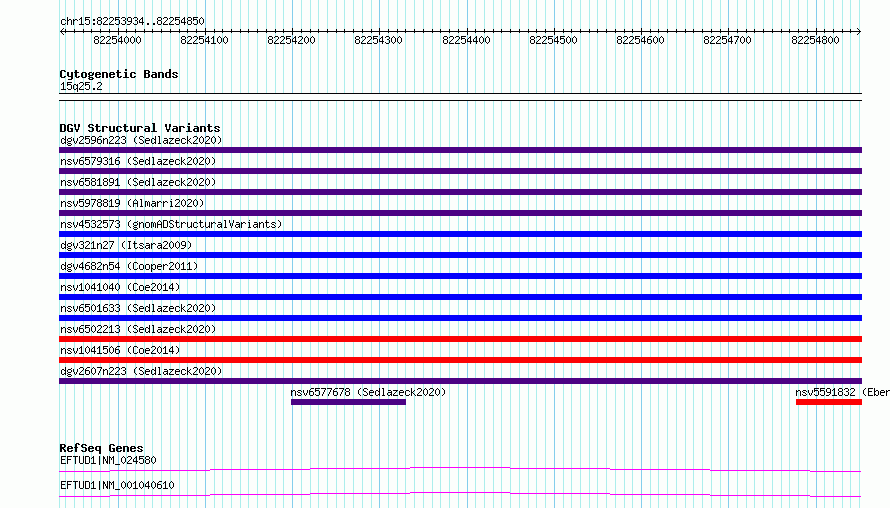Click the Cytogenetic Bands track title
The width and height of the screenshot is (890, 508).
(x=119, y=74)
